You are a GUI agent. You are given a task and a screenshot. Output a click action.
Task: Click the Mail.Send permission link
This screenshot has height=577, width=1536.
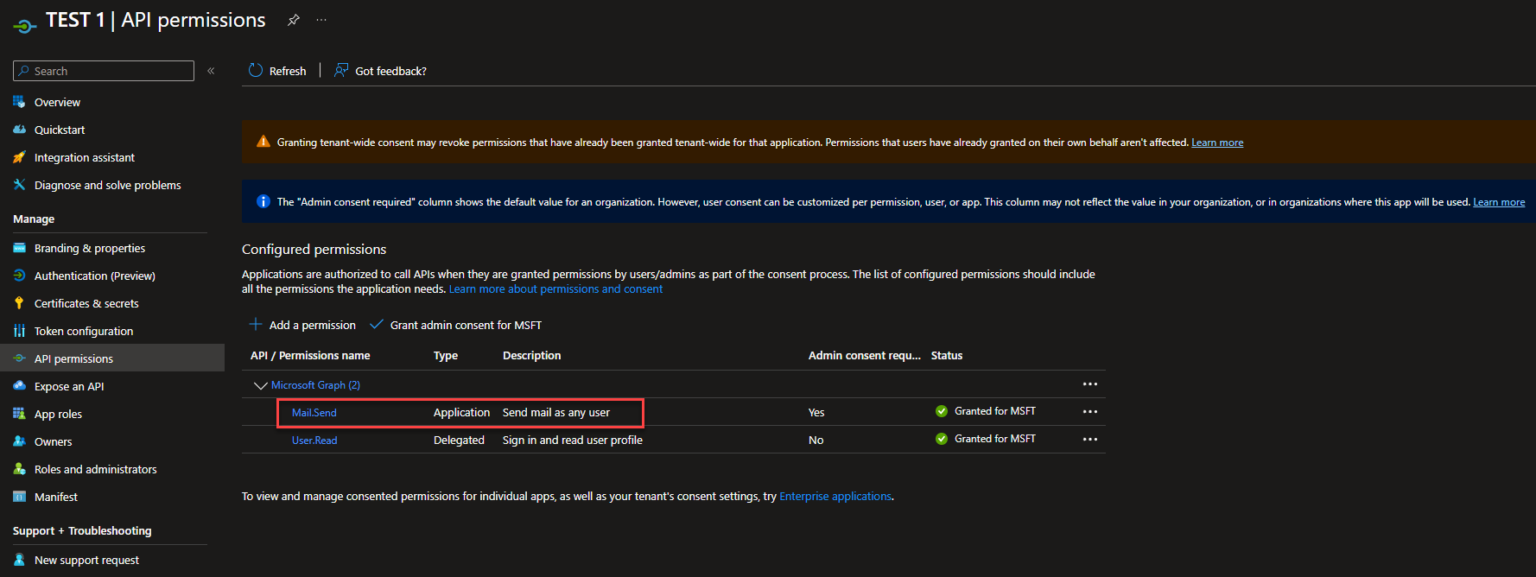click(314, 412)
